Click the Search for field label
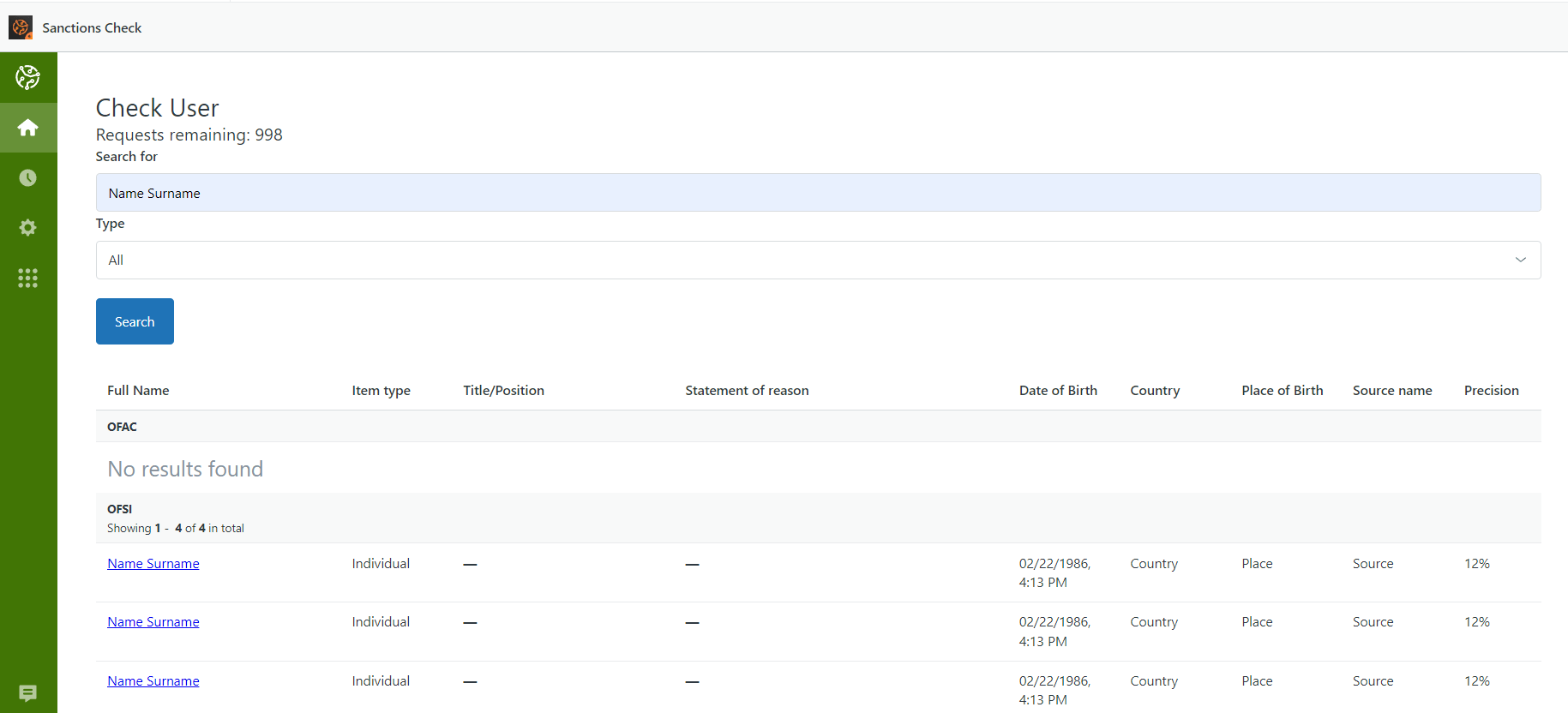 126,157
